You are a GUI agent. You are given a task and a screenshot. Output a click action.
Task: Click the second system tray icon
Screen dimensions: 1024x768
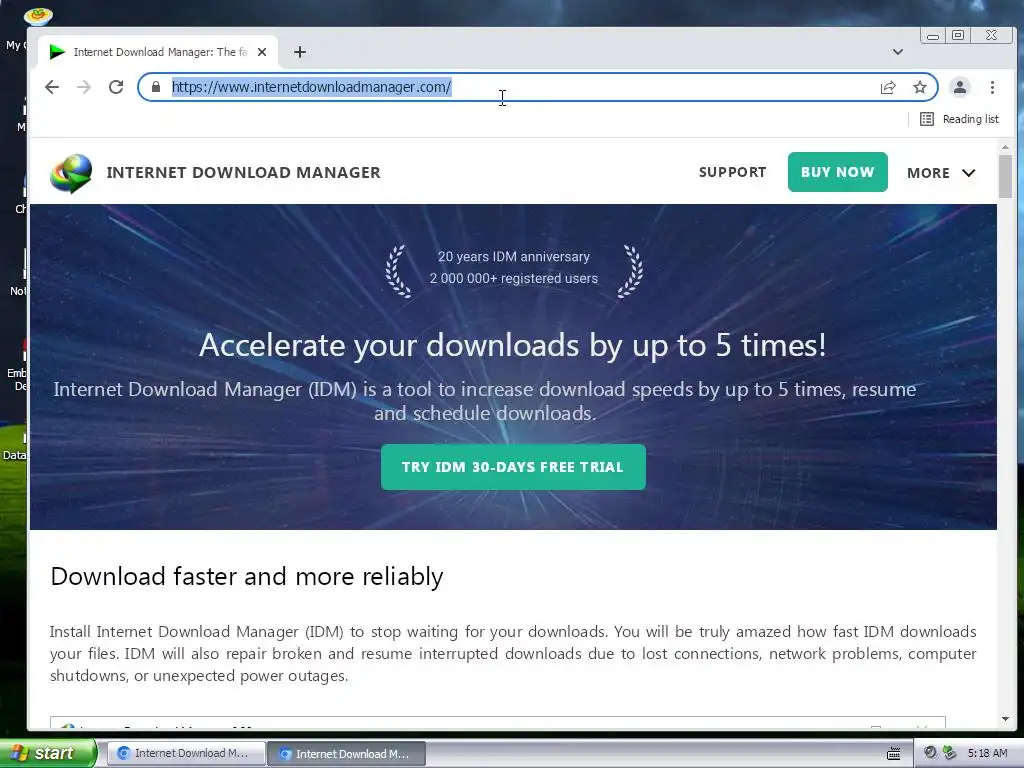(950, 753)
